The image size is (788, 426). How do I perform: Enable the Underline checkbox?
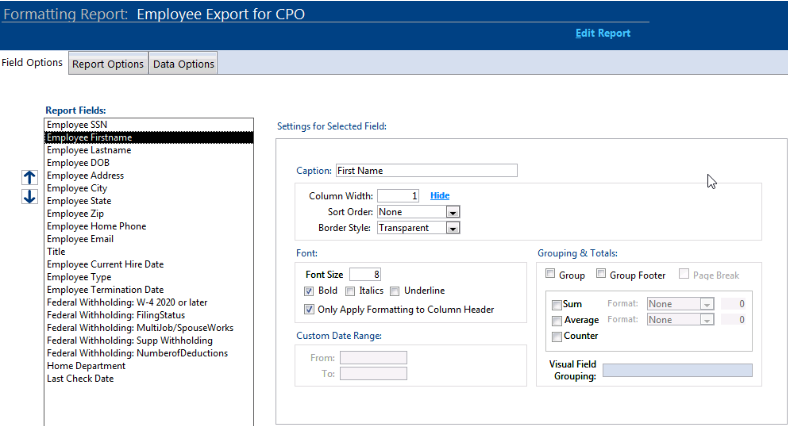396,291
